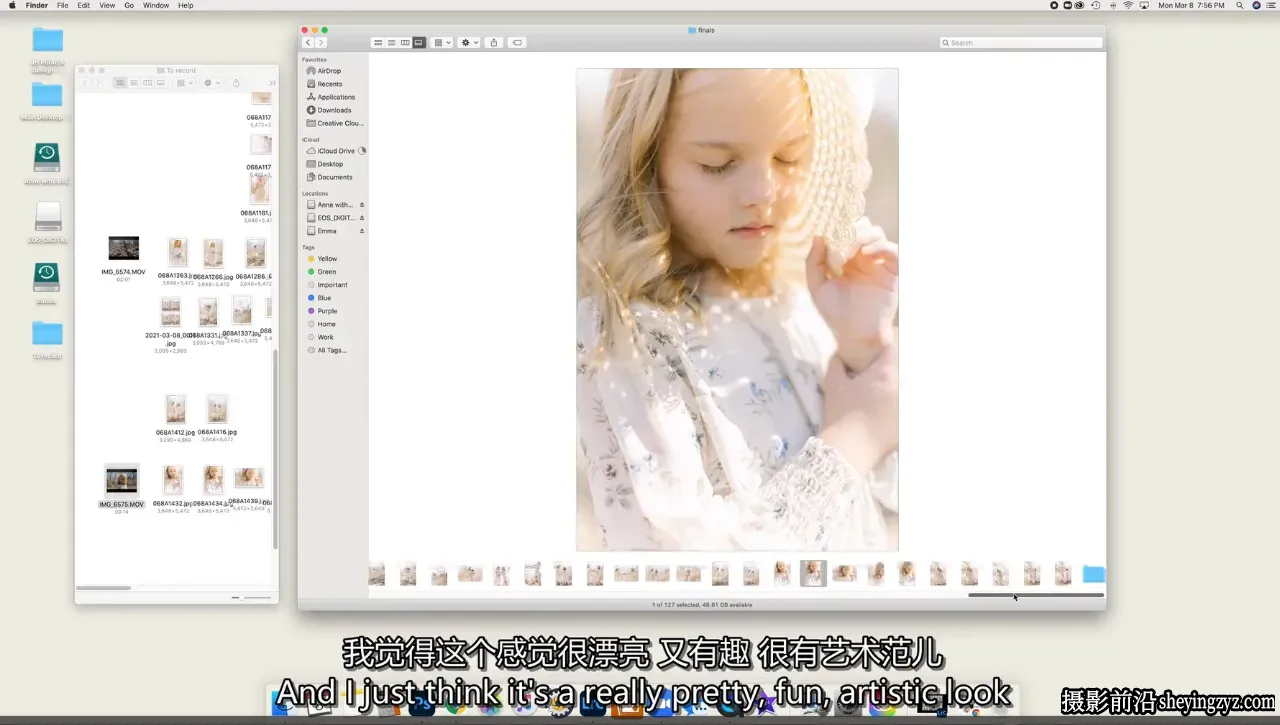Switch finals window to column view

point(405,43)
